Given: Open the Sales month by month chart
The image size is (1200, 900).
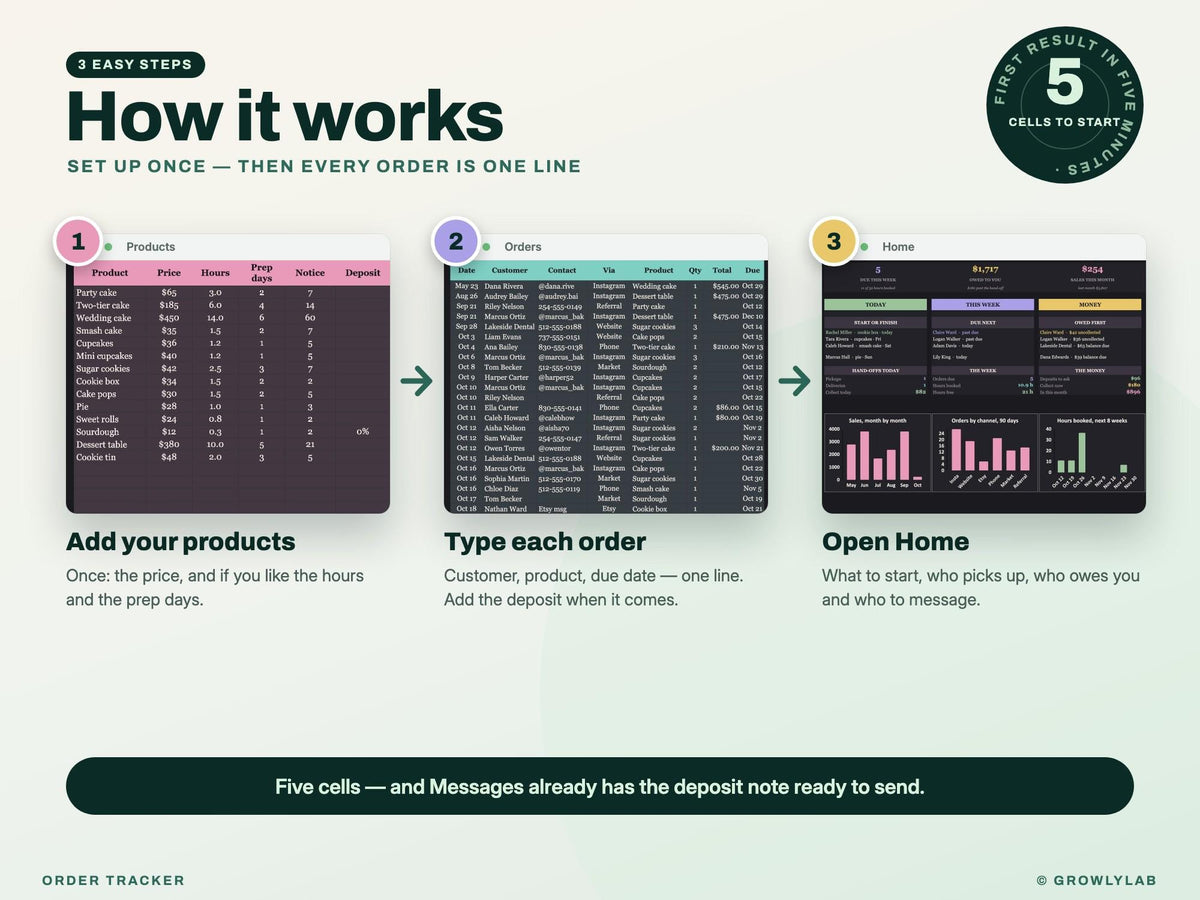Looking at the screenshot, I should pyautogui.click(x=875, y=452).
